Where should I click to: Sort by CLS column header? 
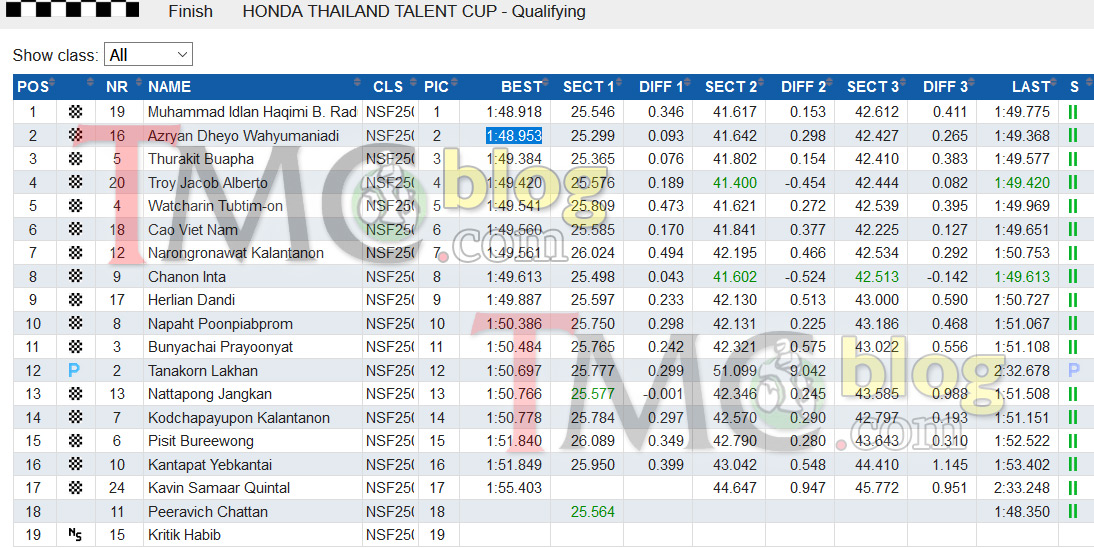(391, 87)
